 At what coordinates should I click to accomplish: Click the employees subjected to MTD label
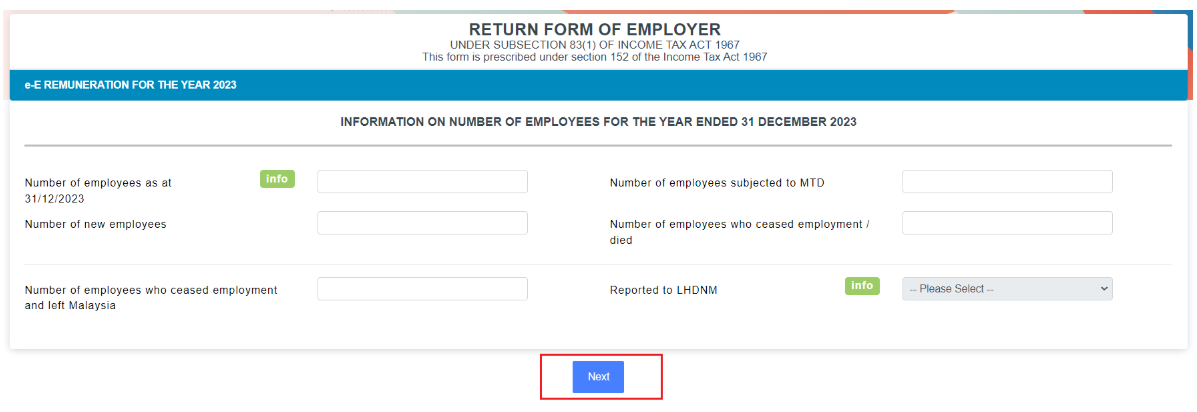(x=716, y=183)
